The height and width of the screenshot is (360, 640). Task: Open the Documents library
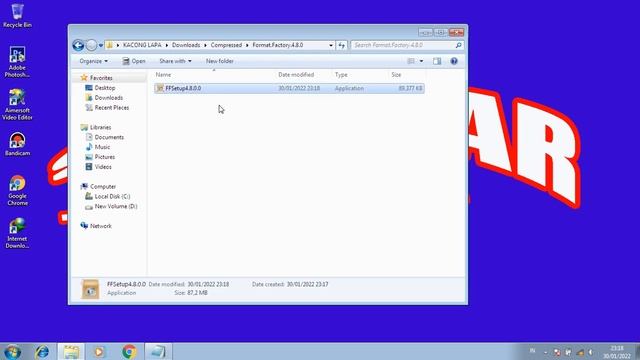point(109,137)
